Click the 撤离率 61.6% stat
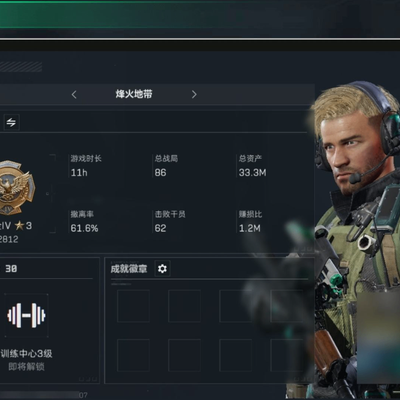 (84, 221)
